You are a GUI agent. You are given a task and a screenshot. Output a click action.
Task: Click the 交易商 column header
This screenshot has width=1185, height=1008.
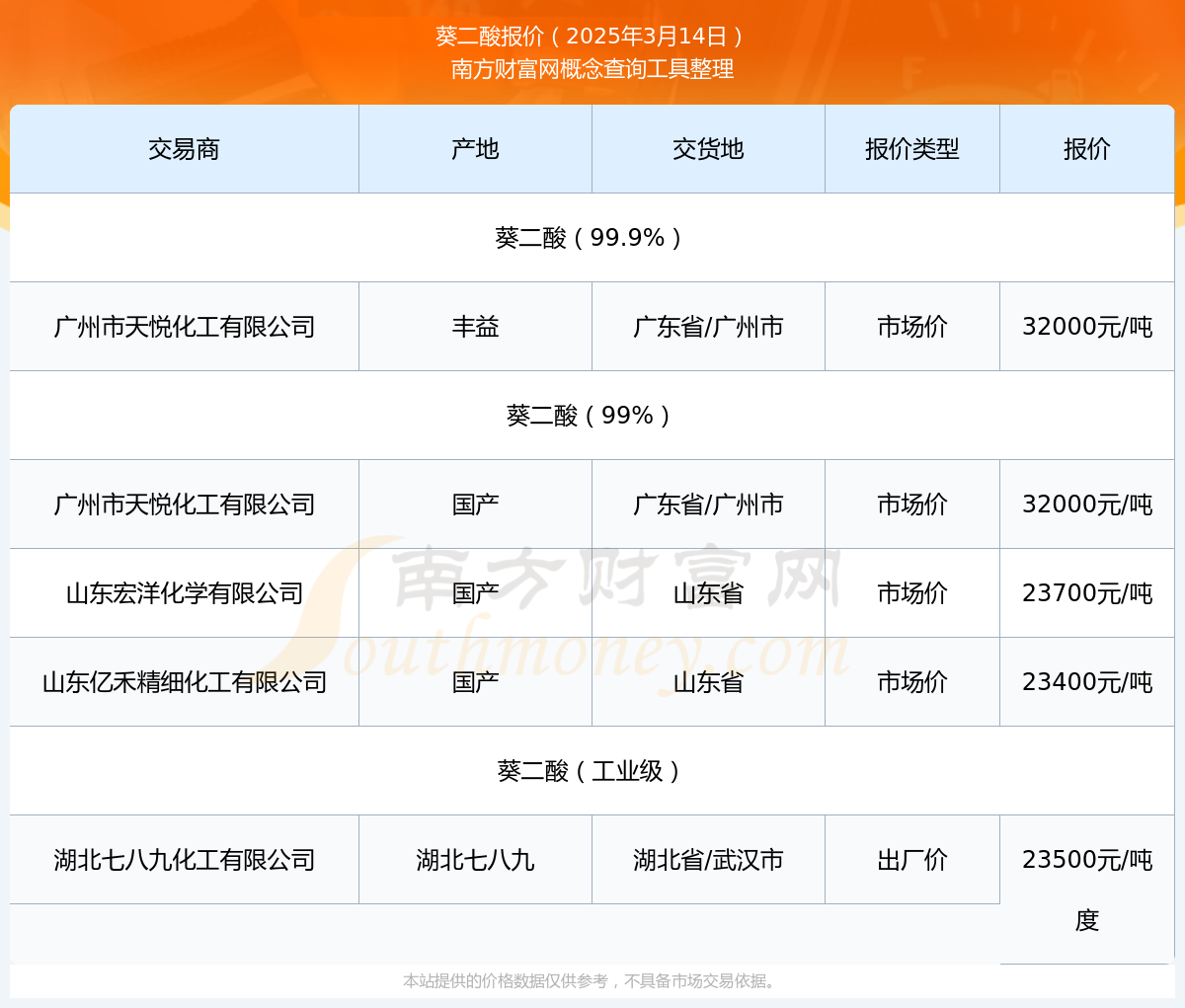point(184,149)
